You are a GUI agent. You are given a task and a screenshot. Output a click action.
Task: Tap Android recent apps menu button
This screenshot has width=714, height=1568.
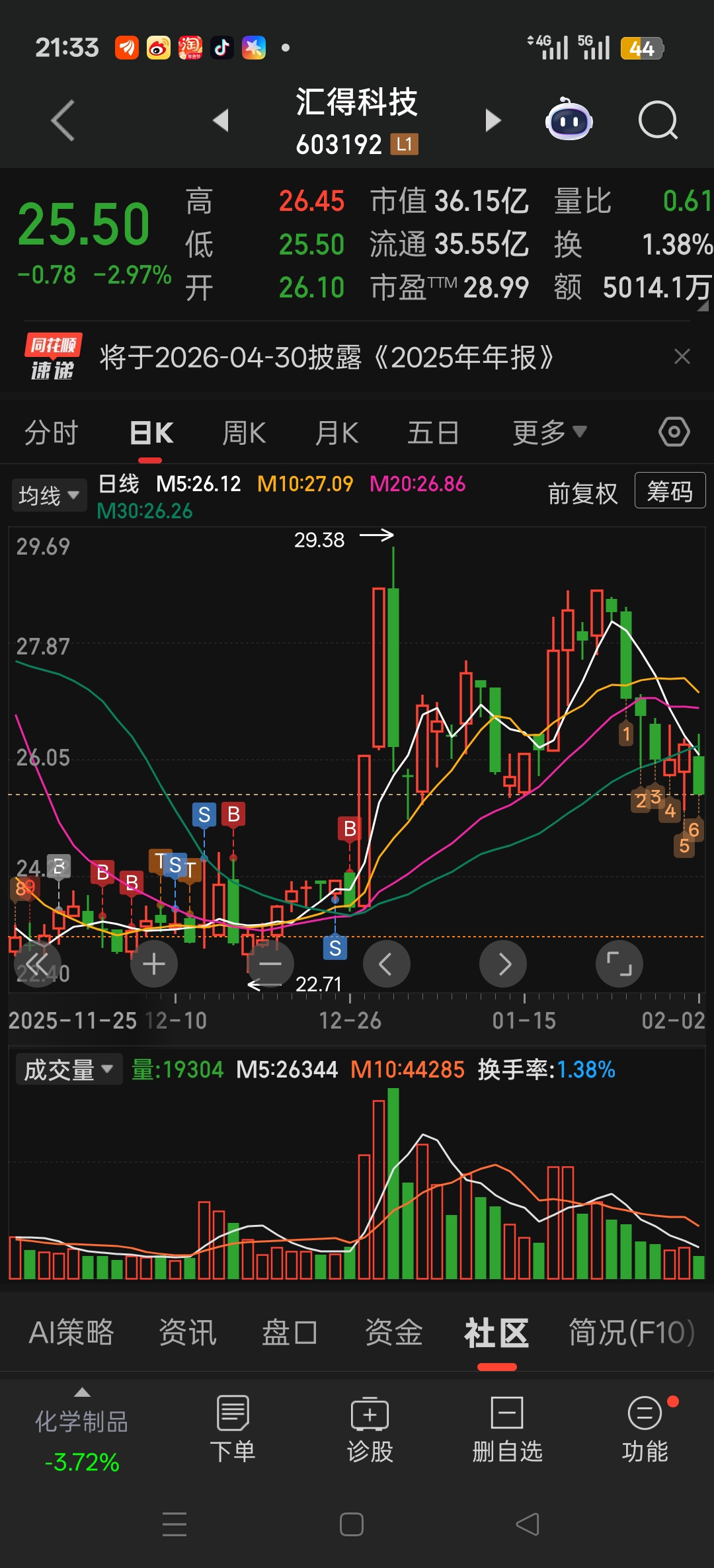175,1524
